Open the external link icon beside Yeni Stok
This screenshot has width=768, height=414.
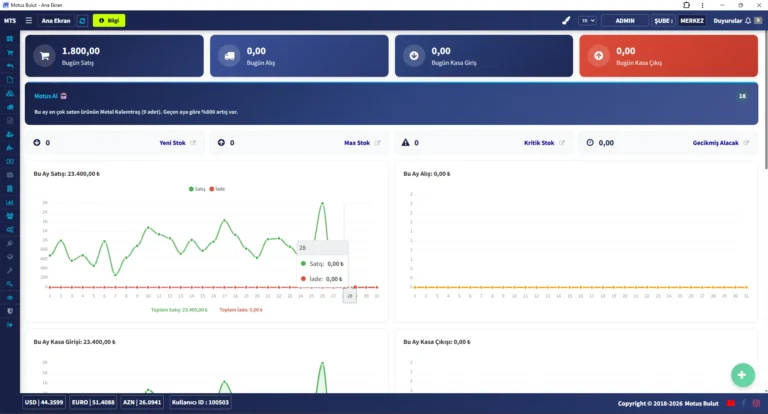pyautogui.click(x=193, y=143)
